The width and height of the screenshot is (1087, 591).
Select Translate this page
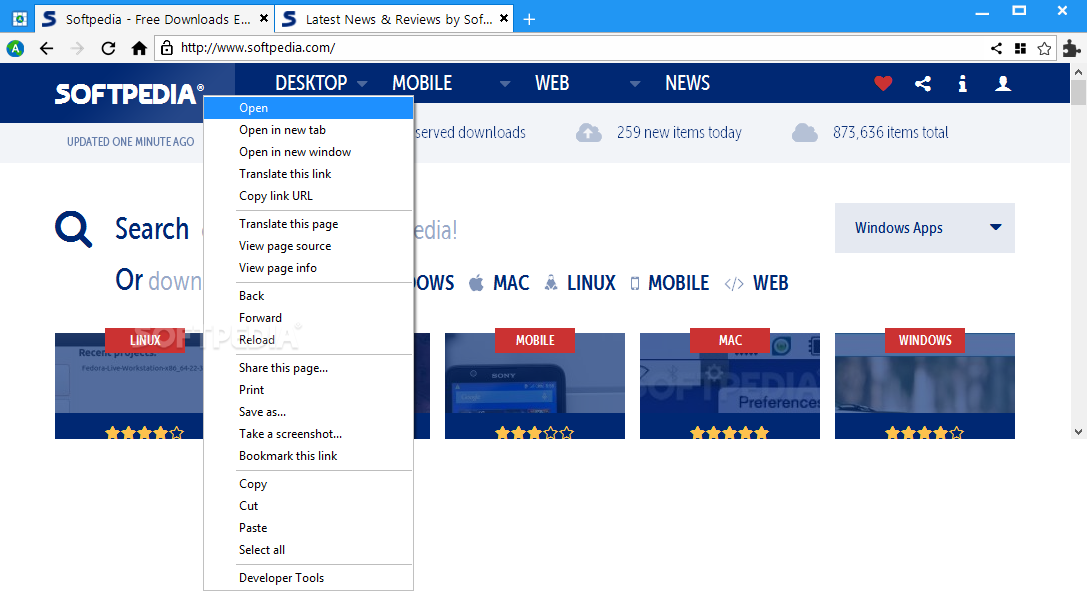308,224
